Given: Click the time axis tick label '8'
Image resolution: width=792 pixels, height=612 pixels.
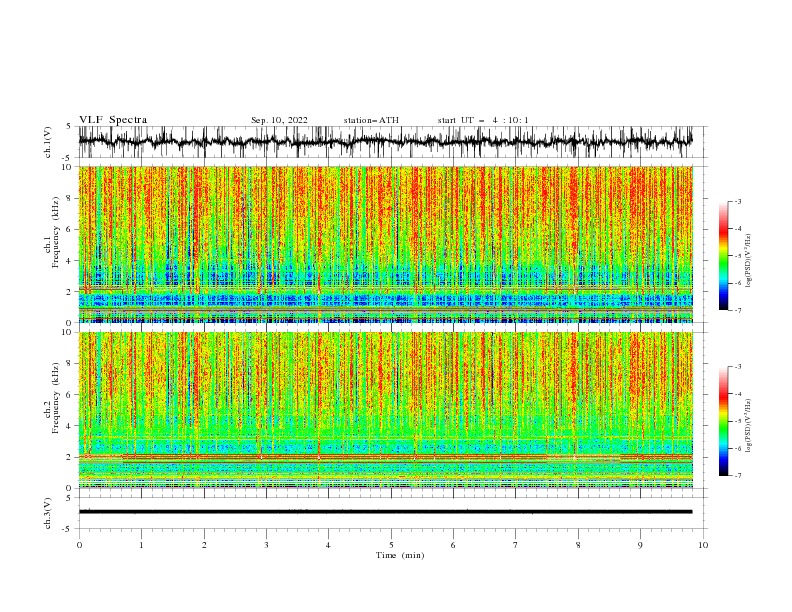Looking at the screenshot, I should [578, 545].
